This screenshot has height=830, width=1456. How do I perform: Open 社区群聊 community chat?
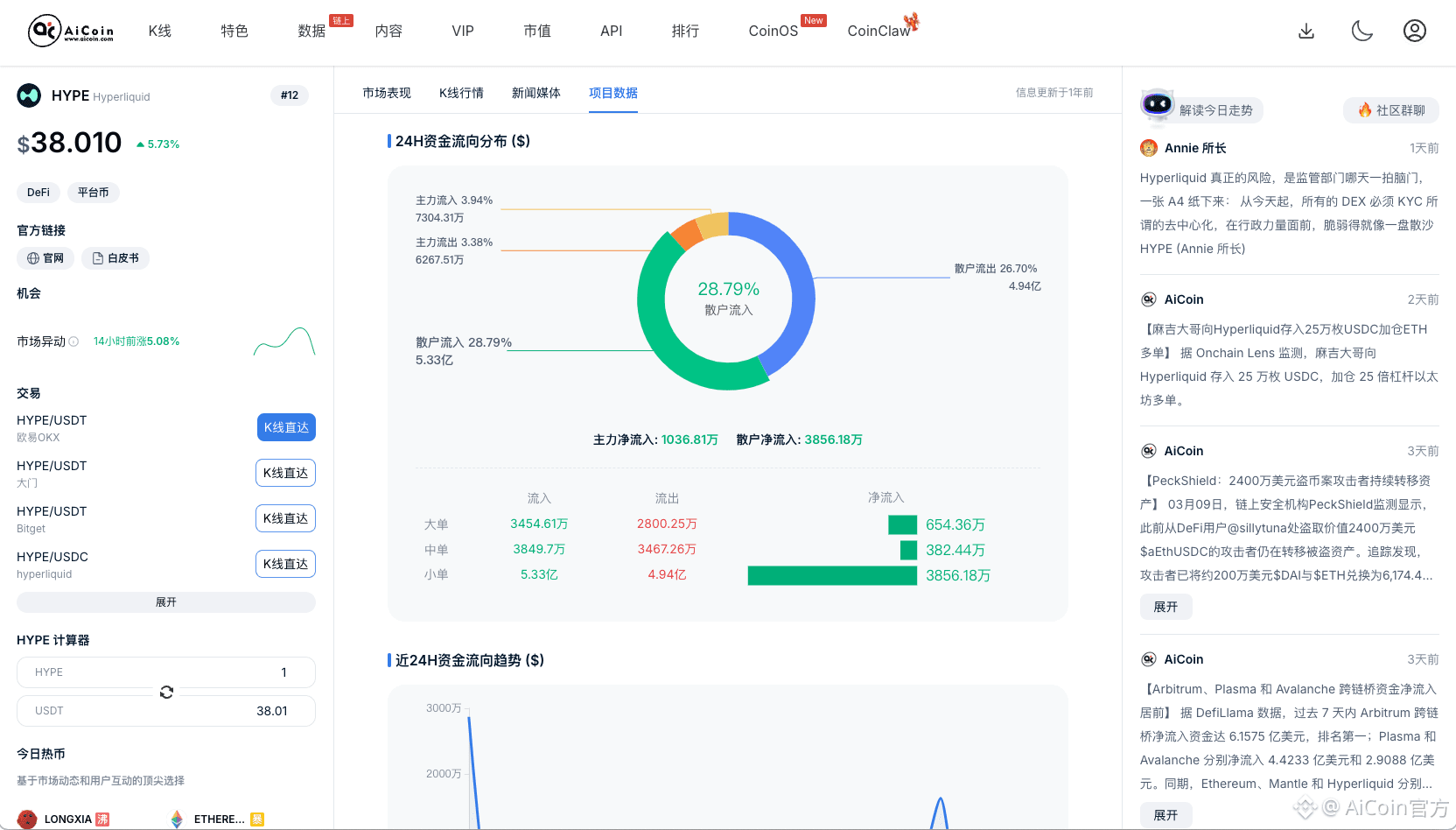(1390, 109)
